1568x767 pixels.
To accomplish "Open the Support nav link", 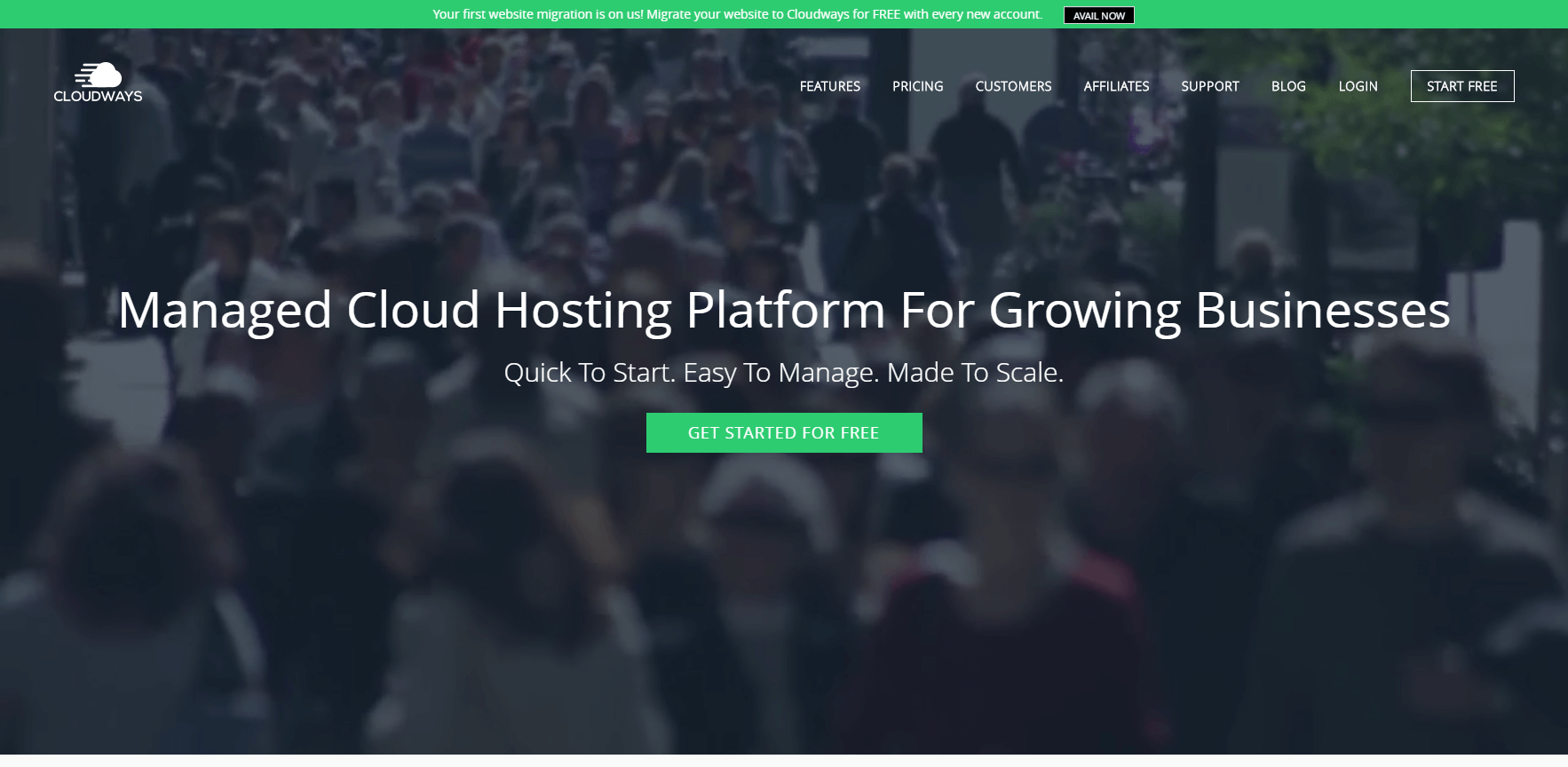I will [x=1209, y=86].
